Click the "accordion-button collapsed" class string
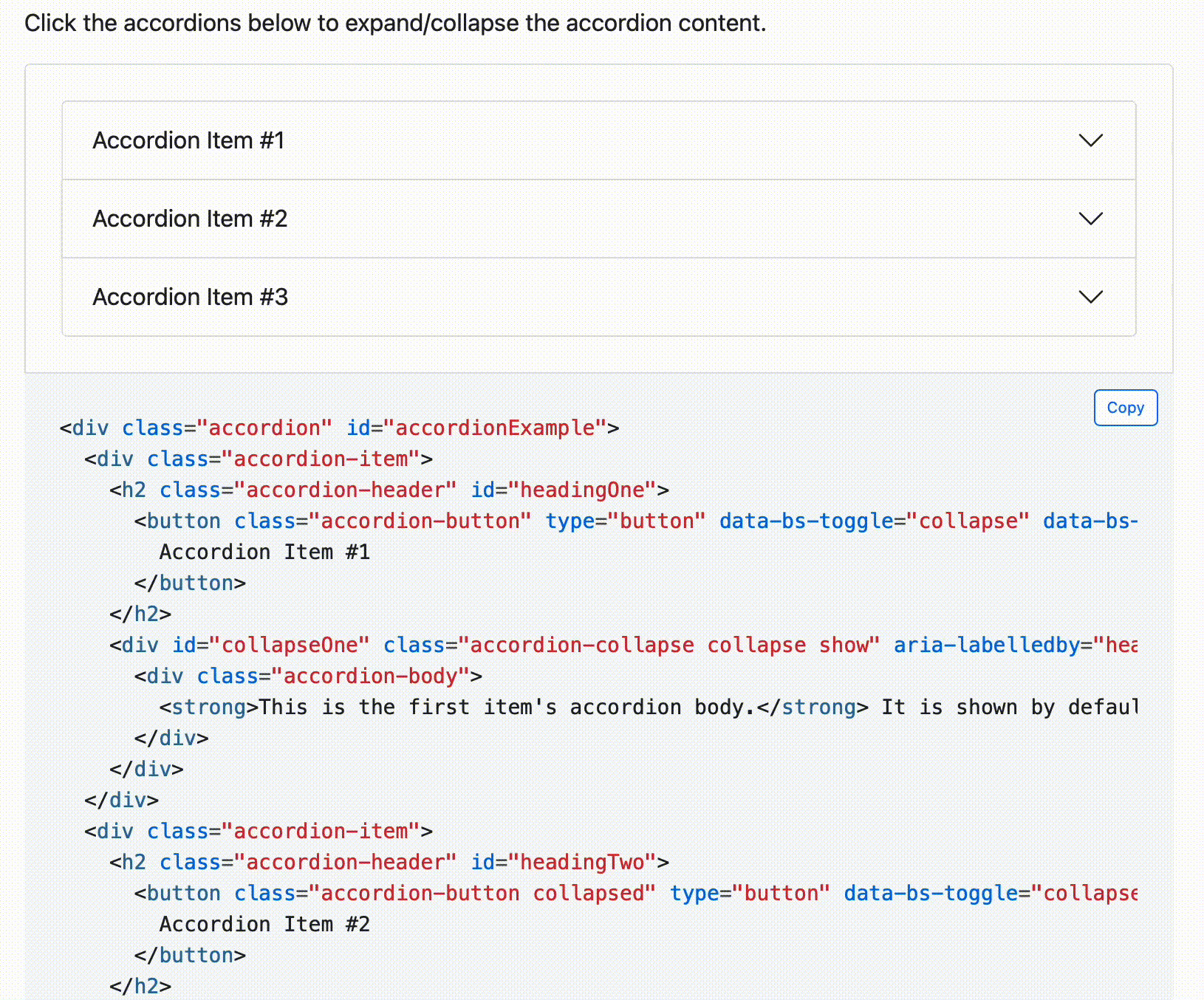Viewport: 1204px width, 1000px height. tap(482, 893)
